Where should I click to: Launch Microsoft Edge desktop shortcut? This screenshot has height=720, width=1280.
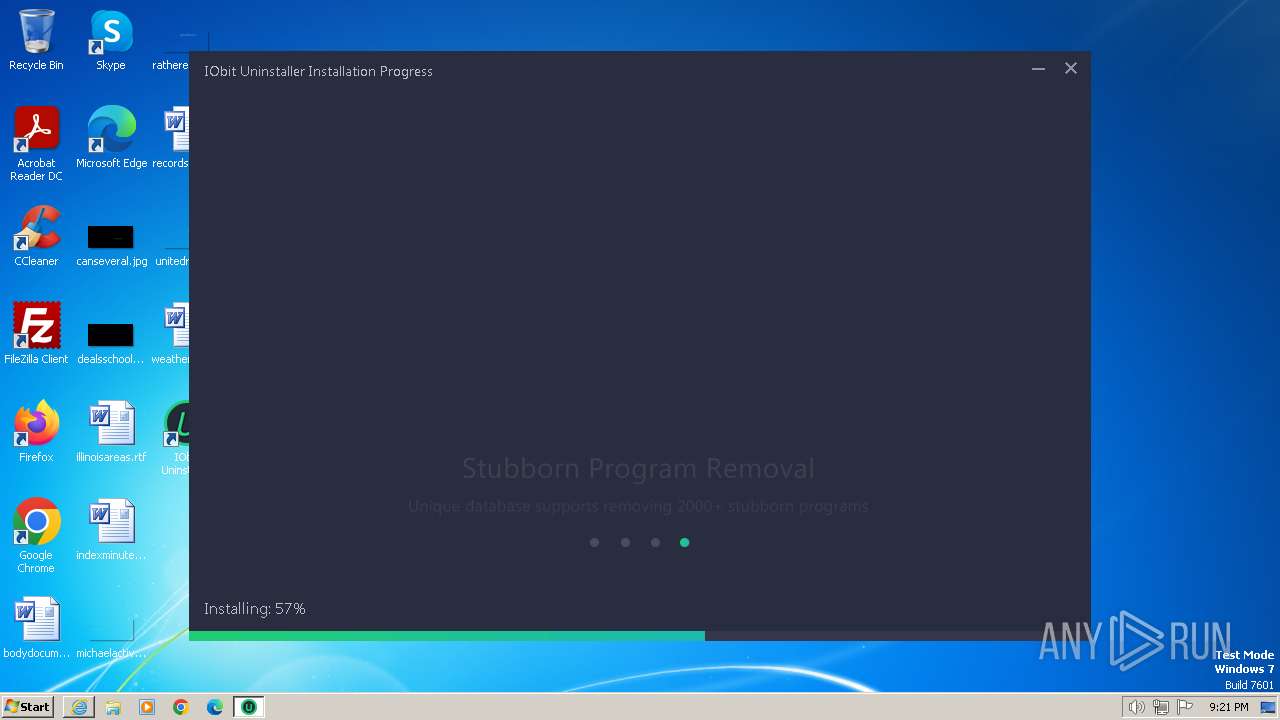tap(111, 138)
